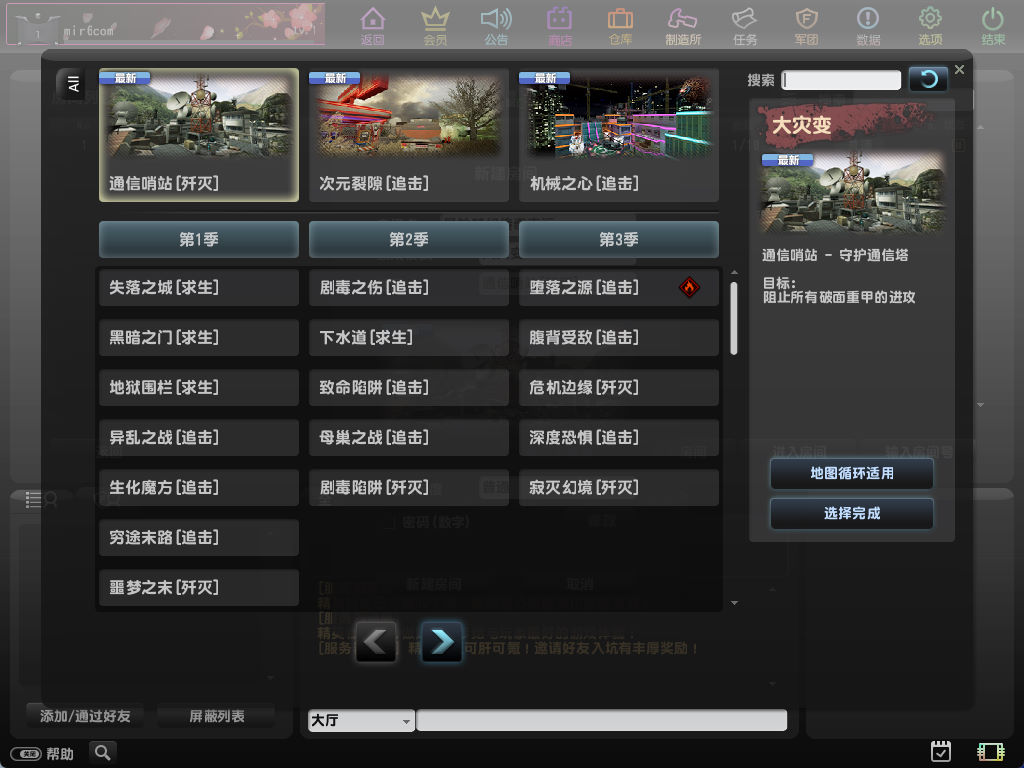
Task: Click the 通信哨站 preview image in detail panel
Action: click(852, 194)
